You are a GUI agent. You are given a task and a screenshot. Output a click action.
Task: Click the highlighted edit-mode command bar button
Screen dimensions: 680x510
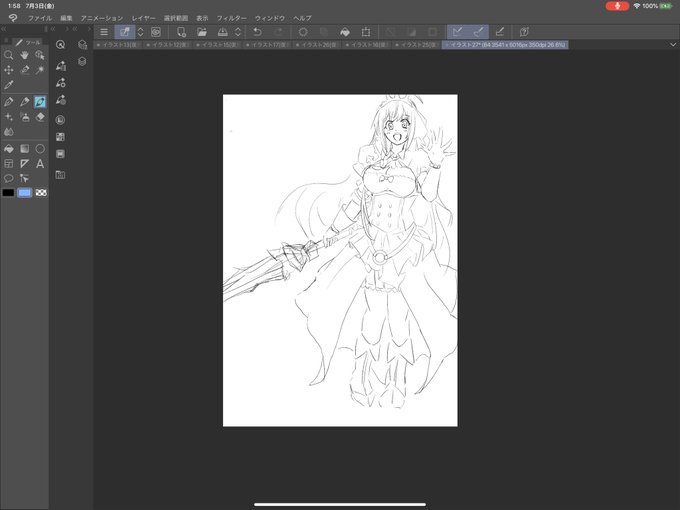click(124, 32)
